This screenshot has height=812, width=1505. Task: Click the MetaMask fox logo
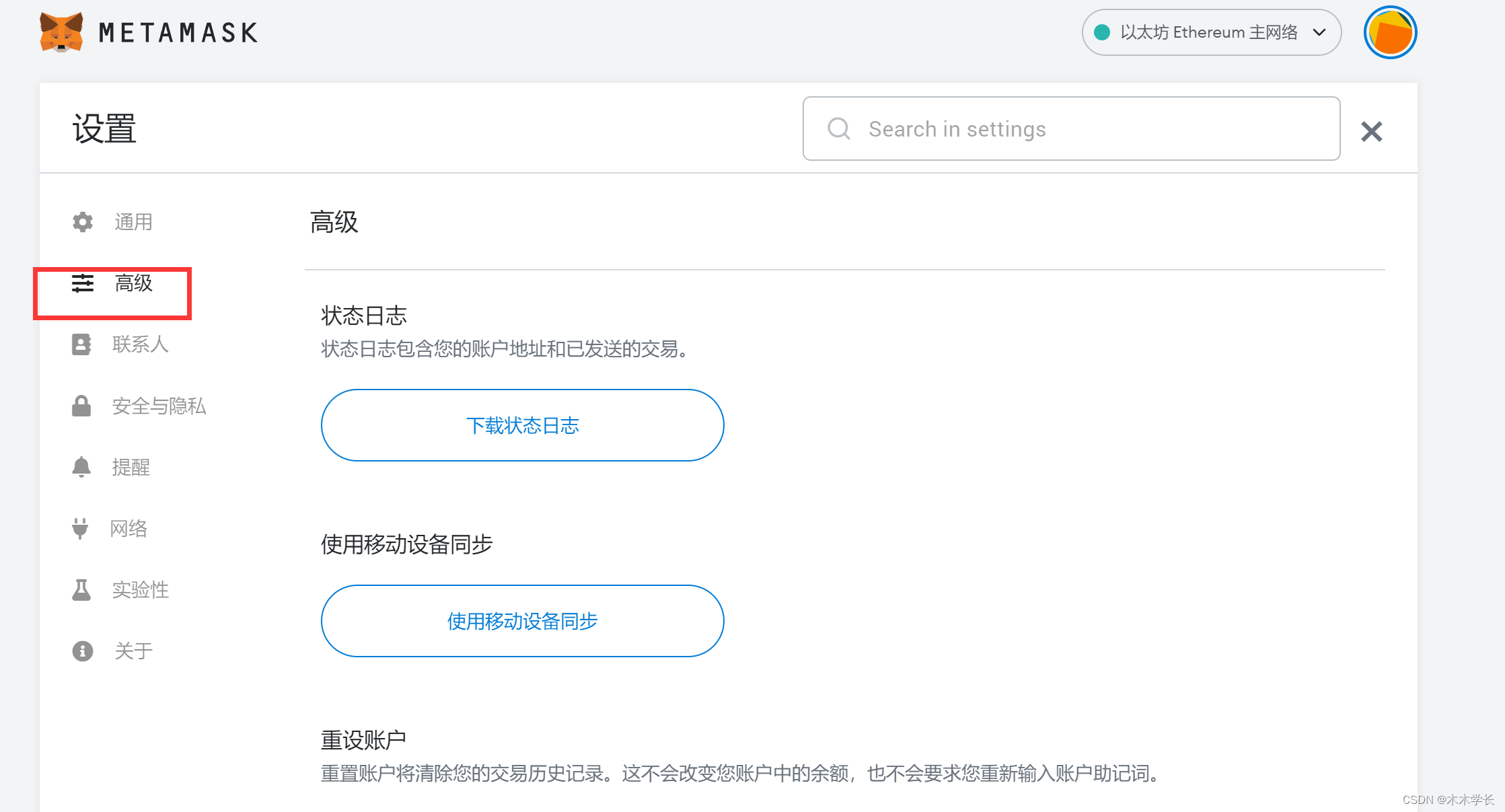tap(61, 32)
